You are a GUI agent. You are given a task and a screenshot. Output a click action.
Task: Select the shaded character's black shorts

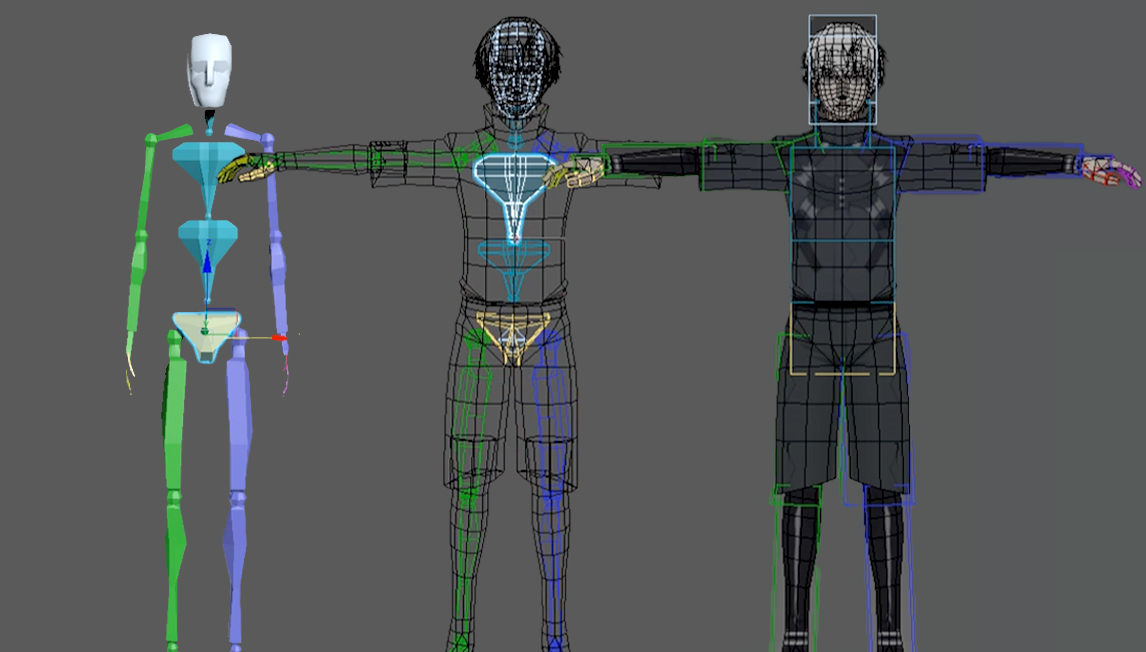(843, 398)
